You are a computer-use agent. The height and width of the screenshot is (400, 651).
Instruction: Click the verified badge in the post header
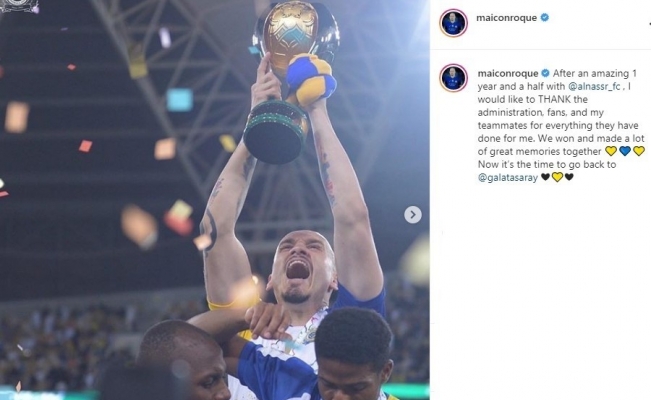tap(545, 17)
